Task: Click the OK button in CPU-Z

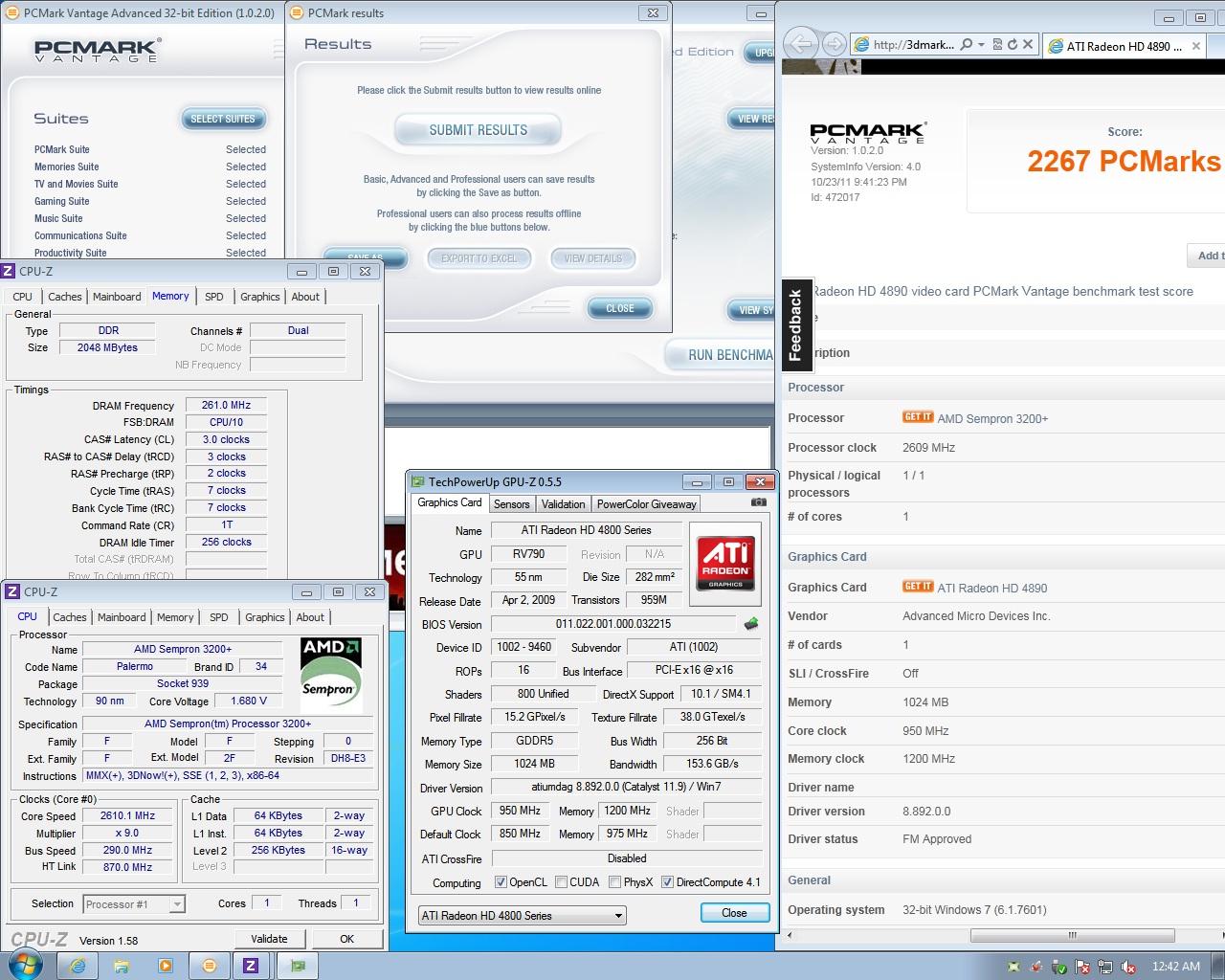Action: (x=346, y=939)
